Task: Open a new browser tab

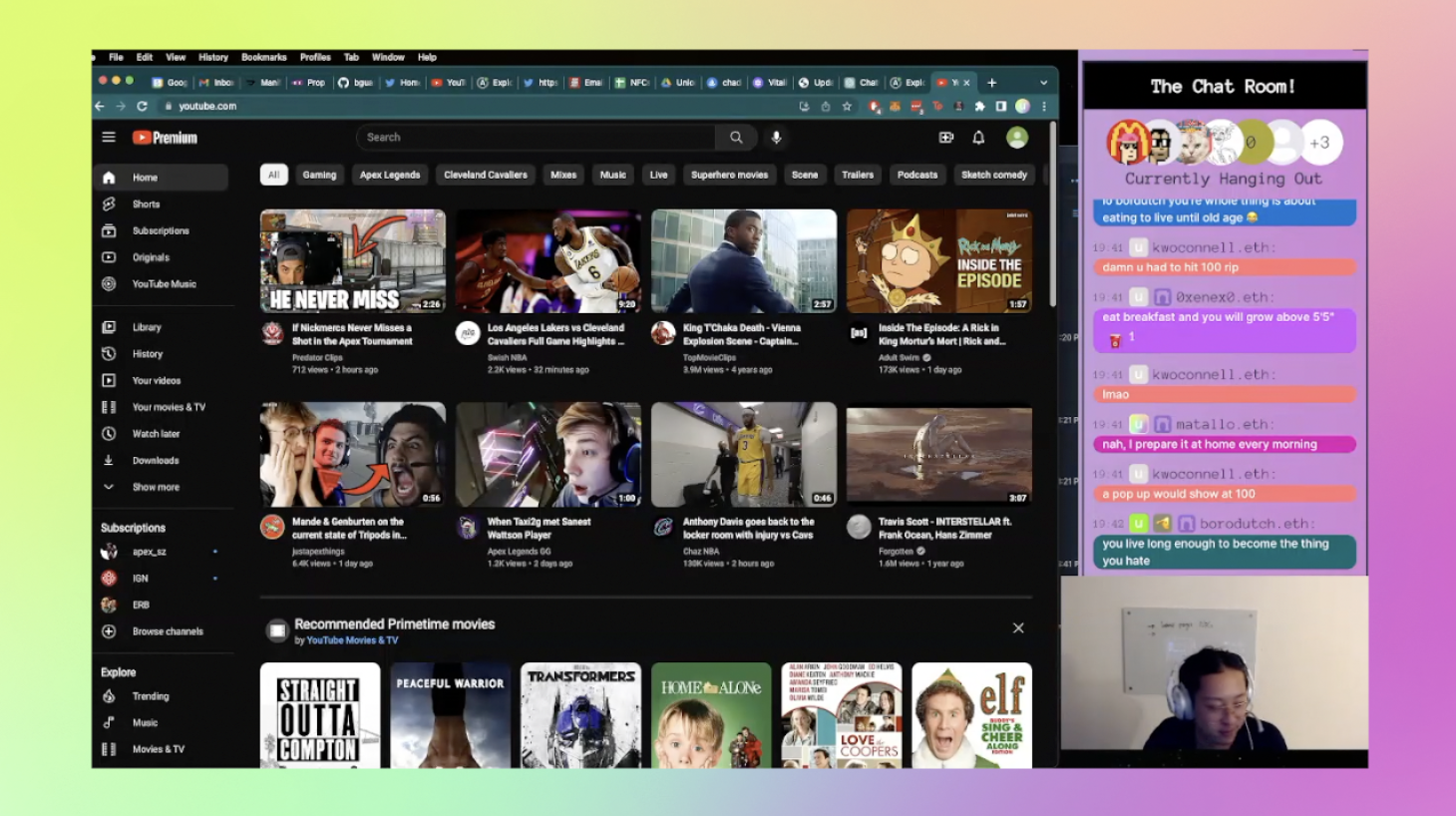Action: 991,83
